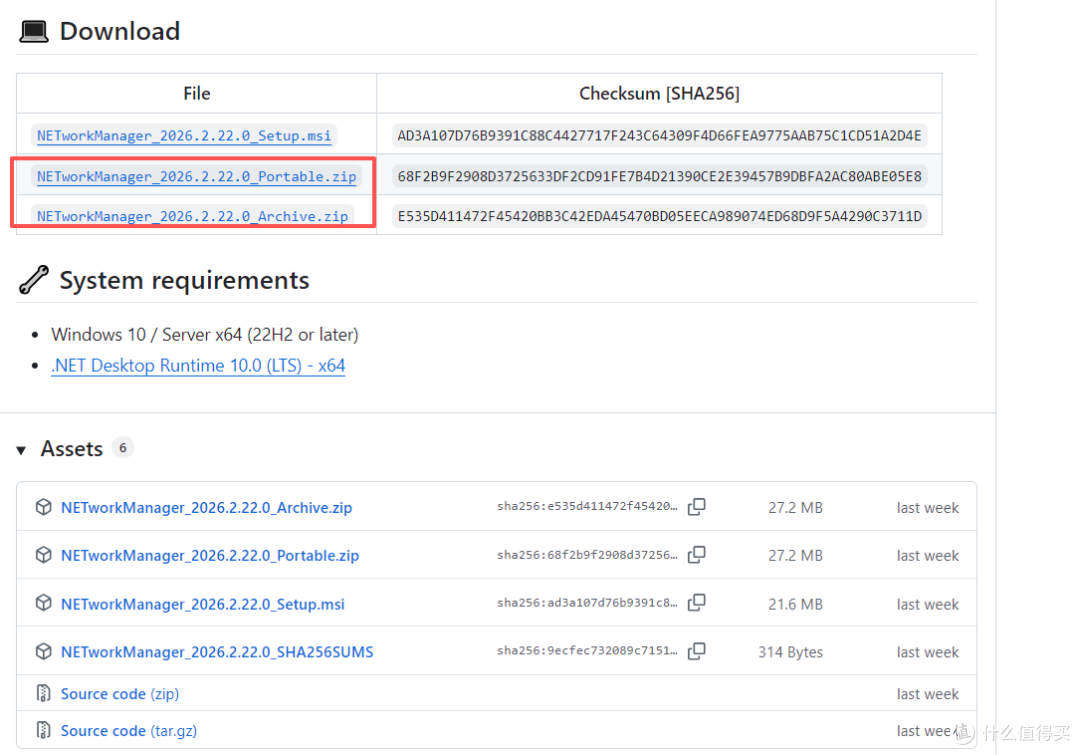Copy sha256 of Setup.msi asset
Viewport: 1080px width, 755px height.
click(696, 603)
